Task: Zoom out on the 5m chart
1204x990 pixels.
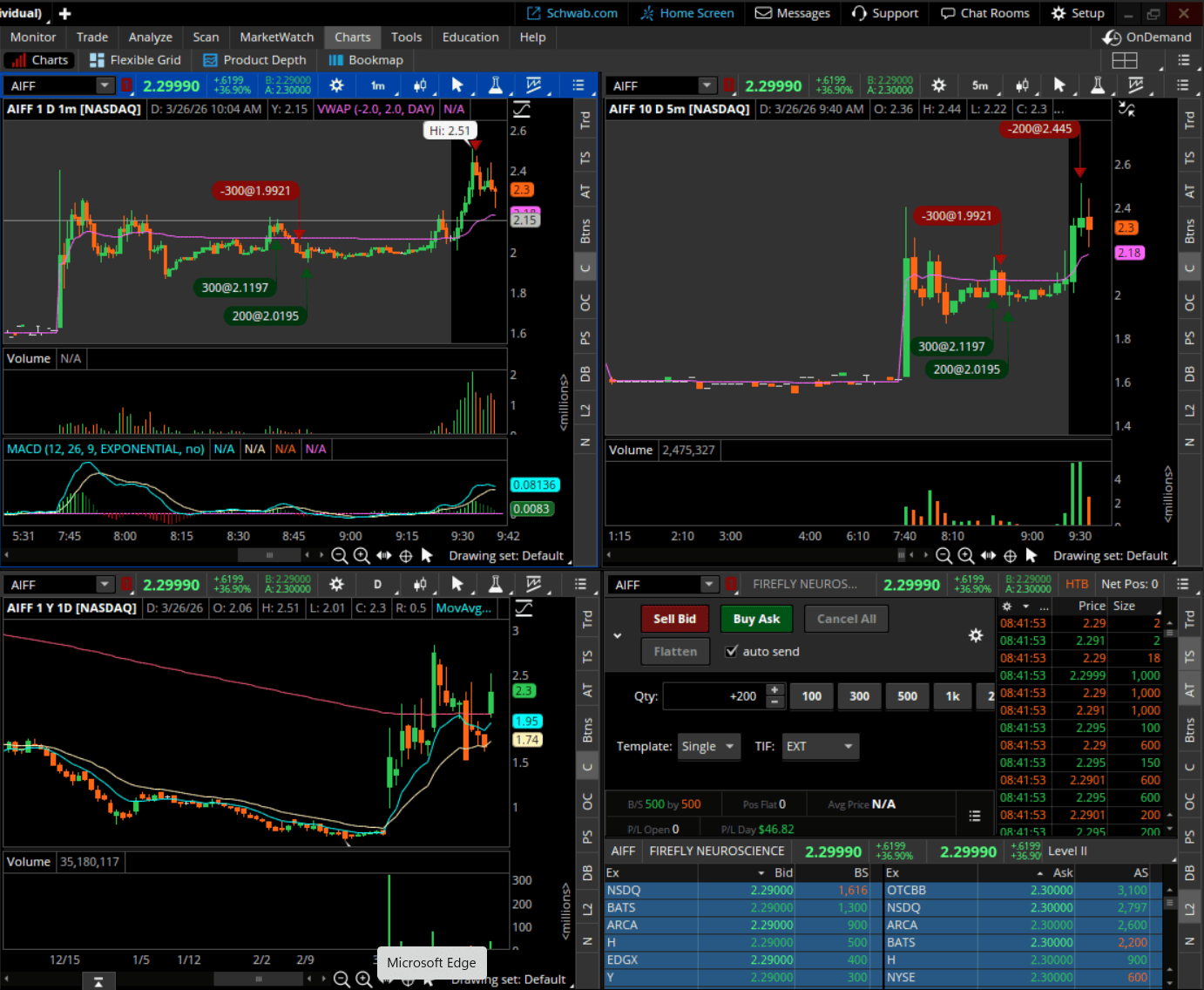Action: 944,556
